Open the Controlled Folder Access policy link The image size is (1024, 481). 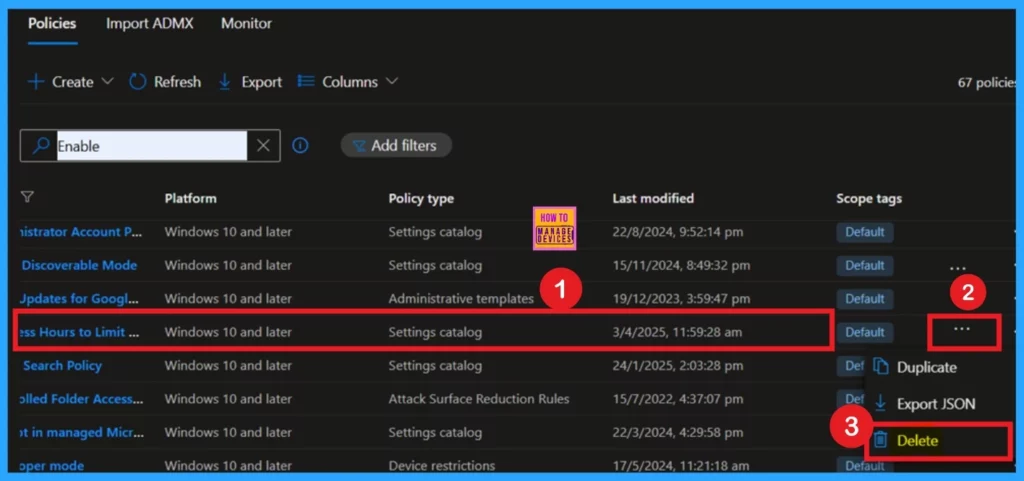click(x=82, y=399)
